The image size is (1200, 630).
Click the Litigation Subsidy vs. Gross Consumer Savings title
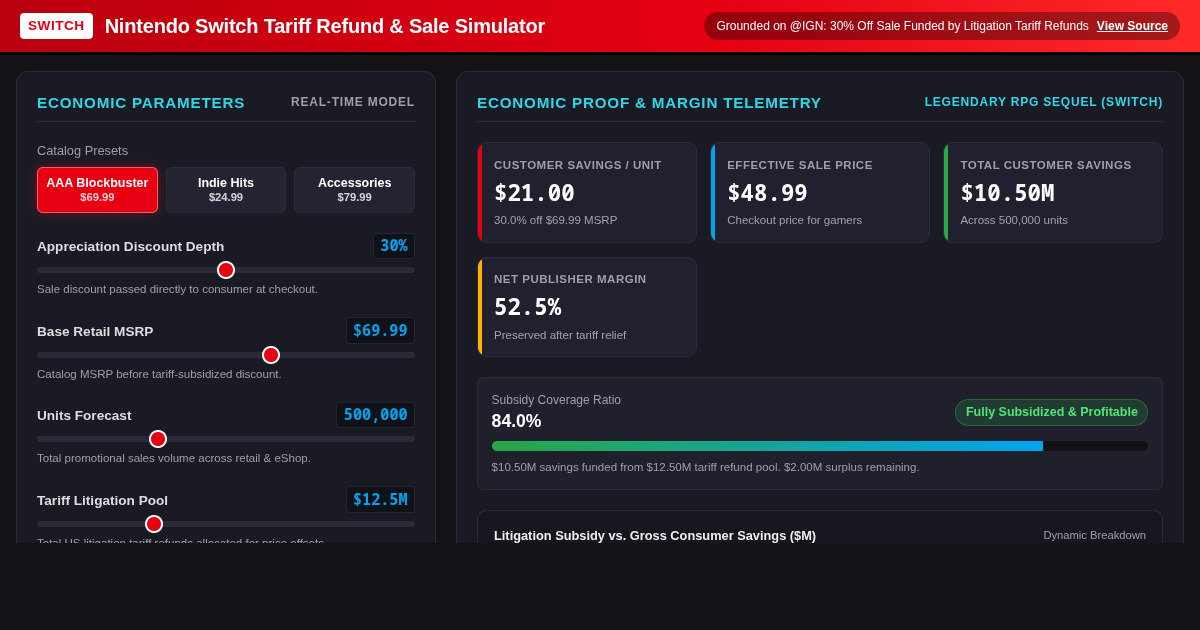[x=655, y=535]
